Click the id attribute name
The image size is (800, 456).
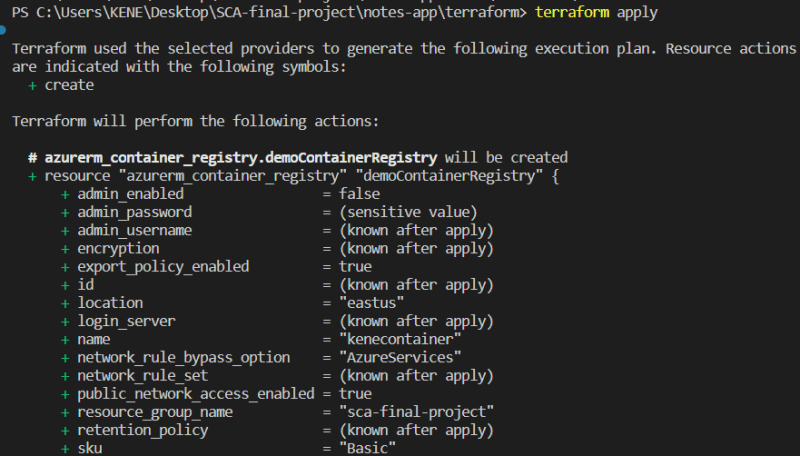(86, 285)
